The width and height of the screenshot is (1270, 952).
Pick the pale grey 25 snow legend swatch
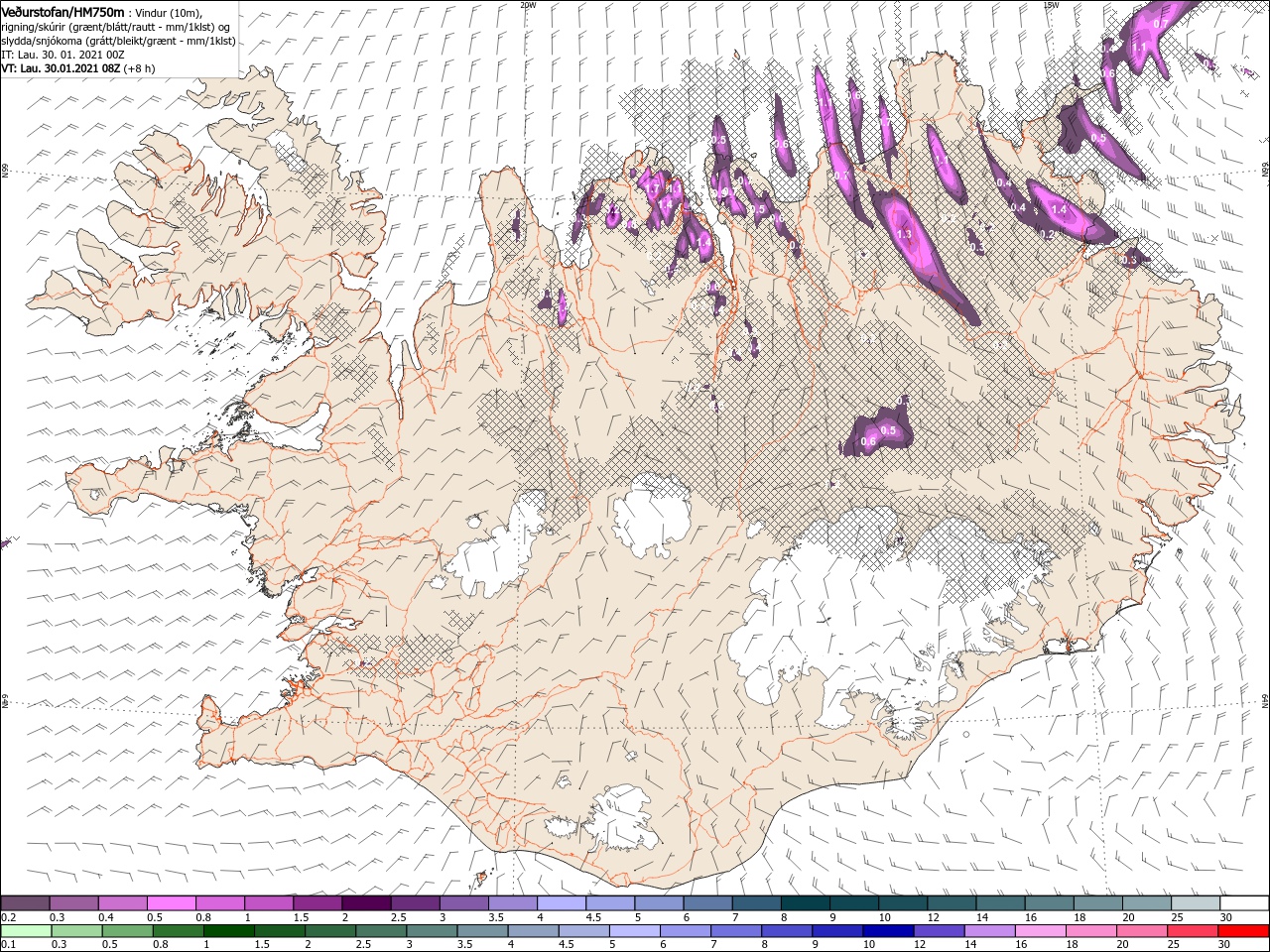click(x=1197, y=903)
